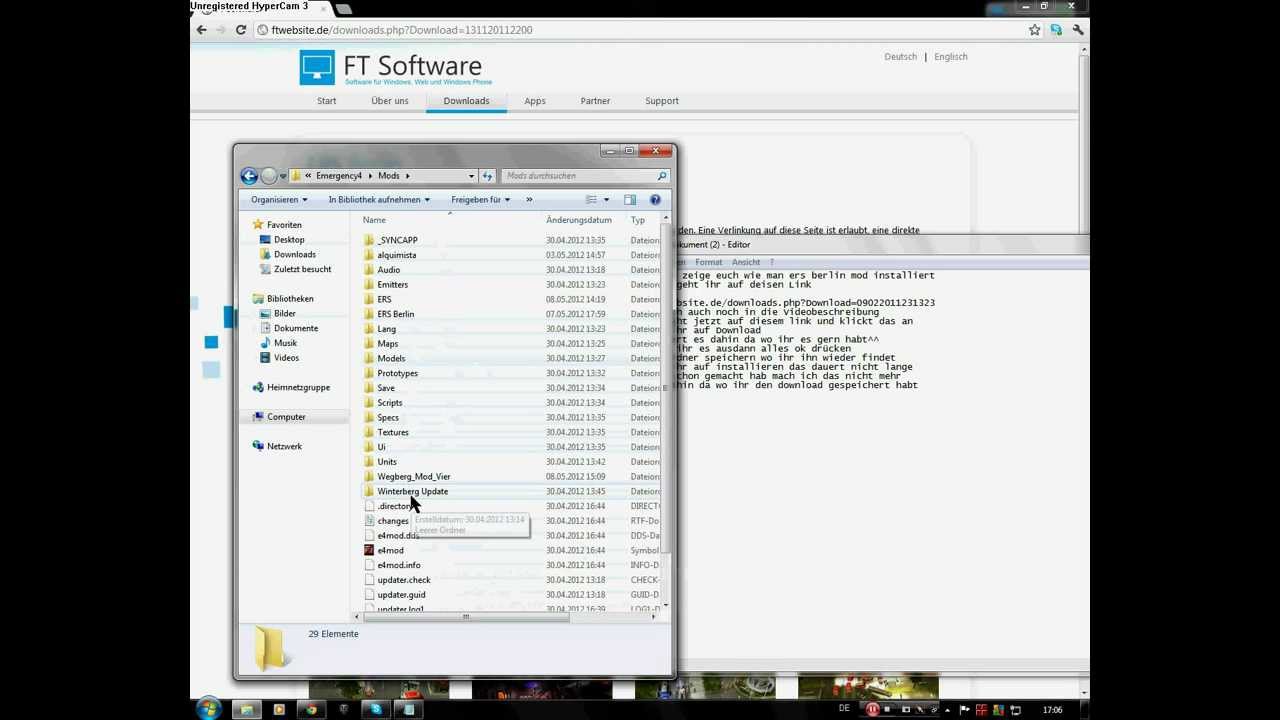Image resolution: width=1280 pixels, height=720 pixels.
Task: Open the Start page tab
Action: [326, 101]
